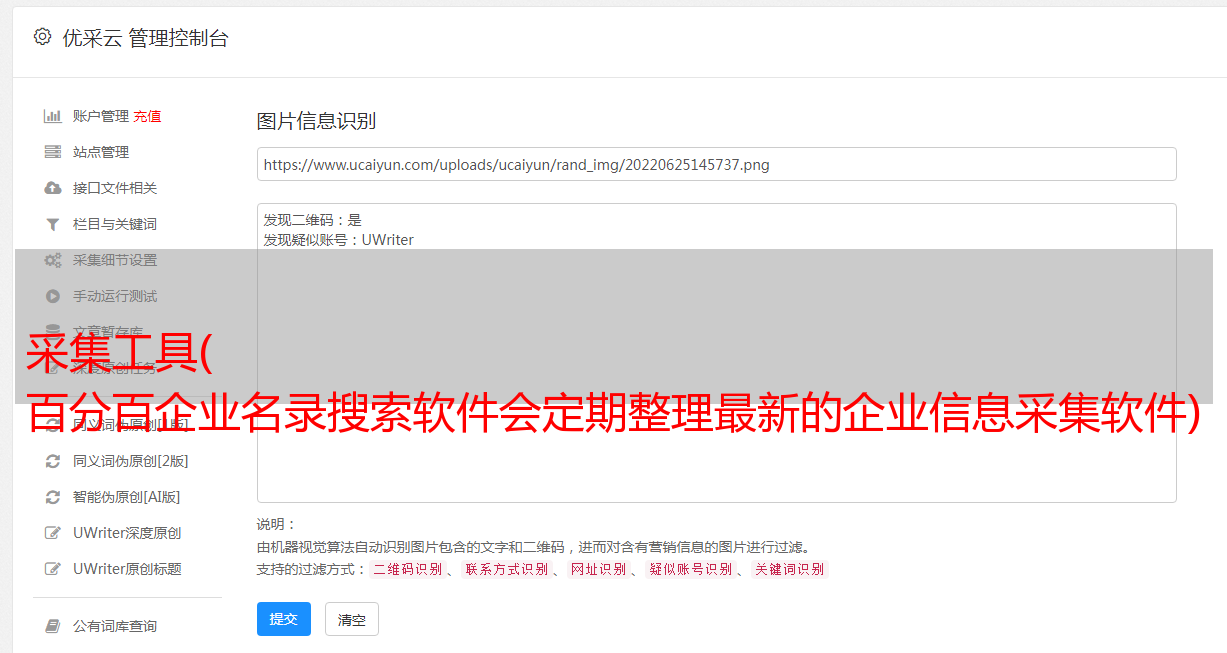Click the book icon for 公有词库查询
This screenshot has height=653, width=1227.
click(x=53, y=626)
